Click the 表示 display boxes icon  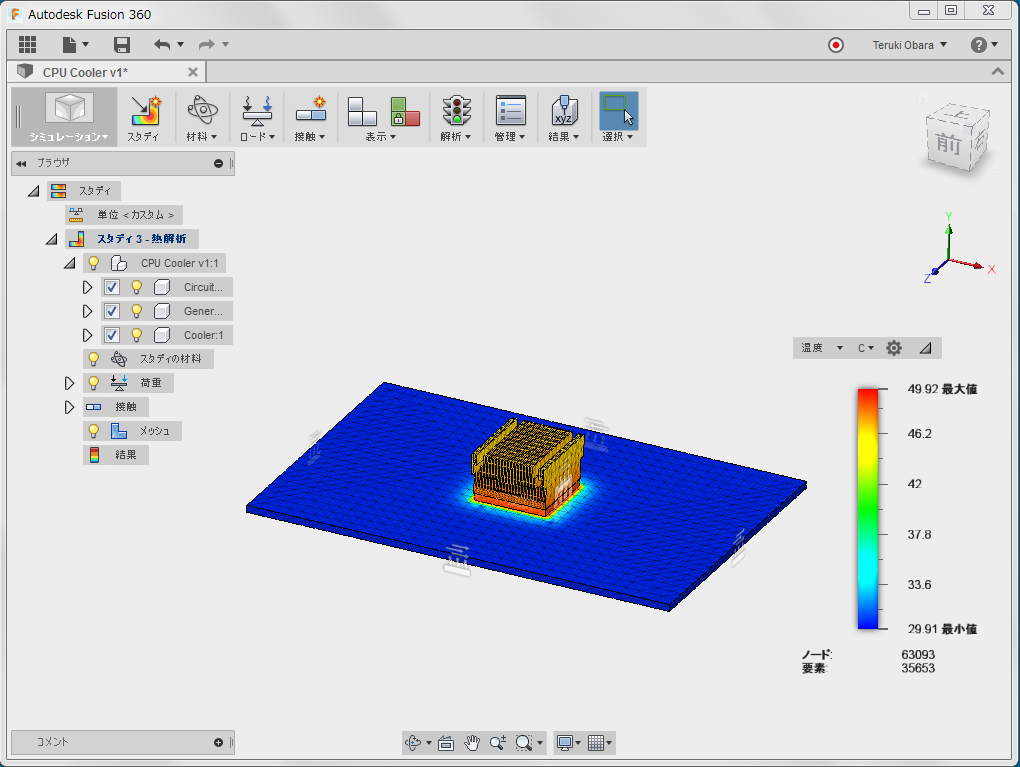point(362,111)
